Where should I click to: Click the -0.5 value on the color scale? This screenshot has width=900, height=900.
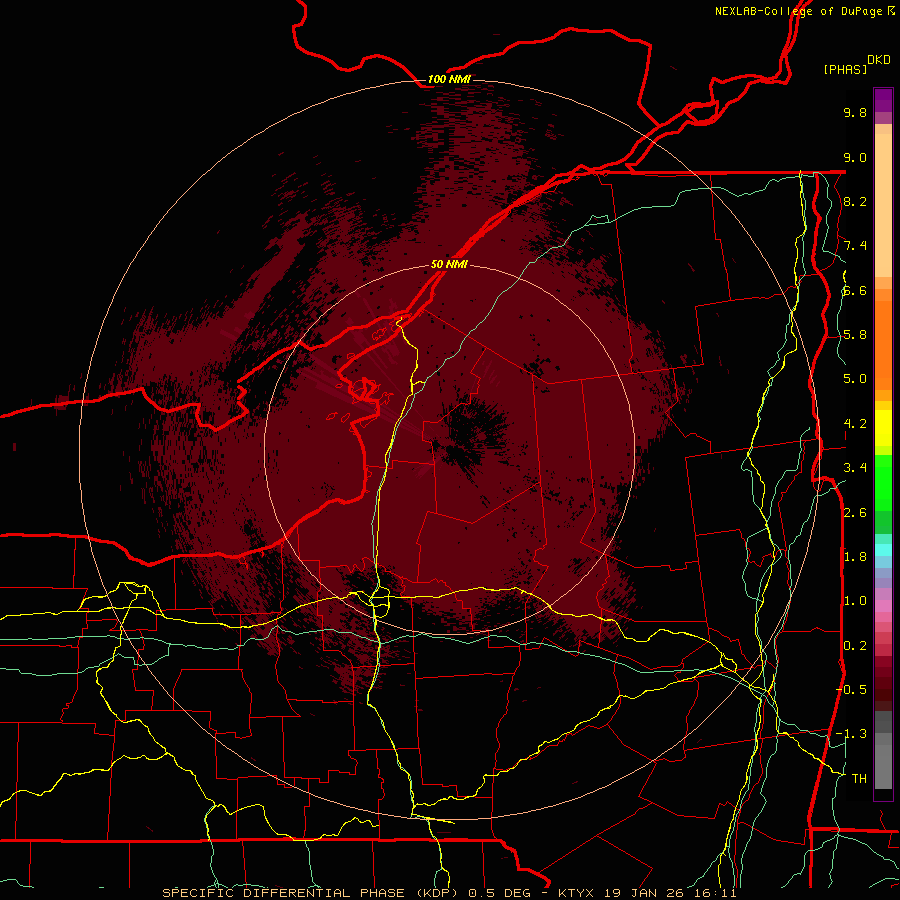tap(851, 690)
